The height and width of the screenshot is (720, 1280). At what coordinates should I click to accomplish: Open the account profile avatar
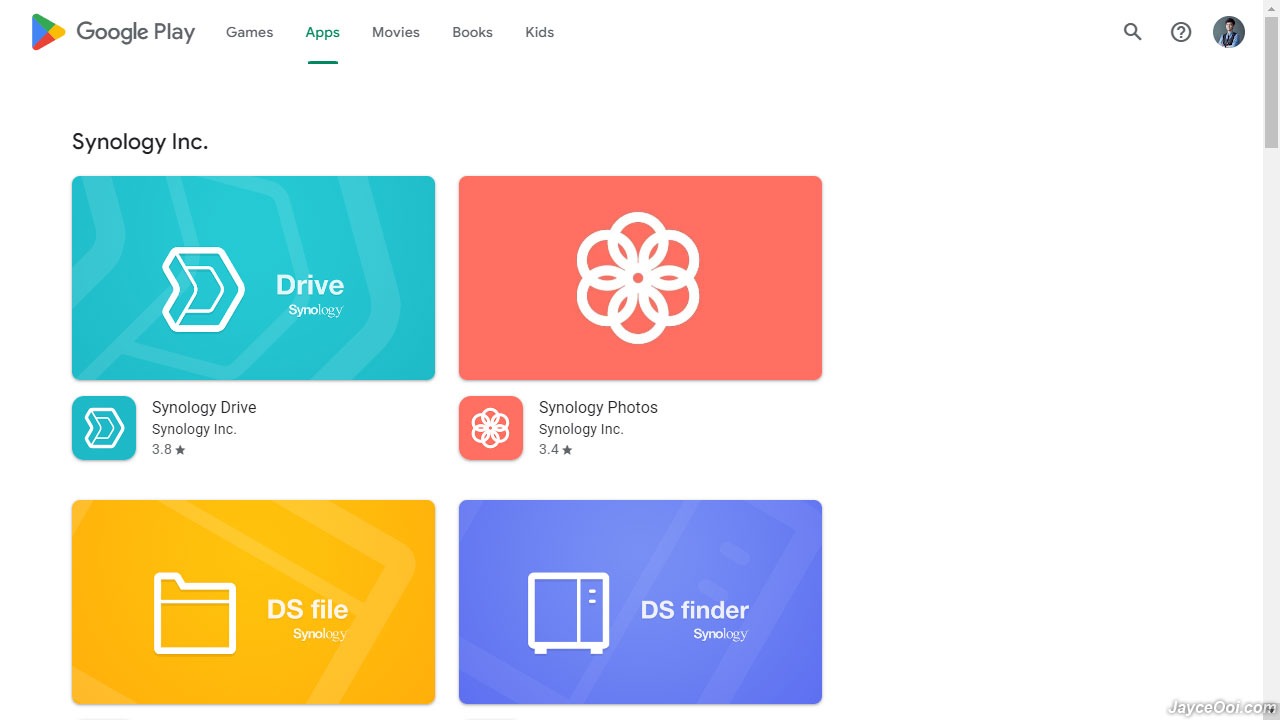[x=1229, y=32]
